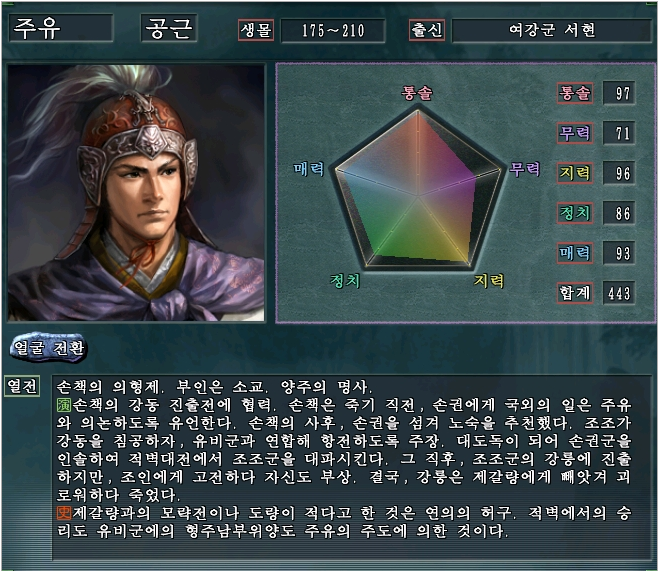Click the Zhou Yu character portrait
The image size is (659, 571).
pos(136,193)
